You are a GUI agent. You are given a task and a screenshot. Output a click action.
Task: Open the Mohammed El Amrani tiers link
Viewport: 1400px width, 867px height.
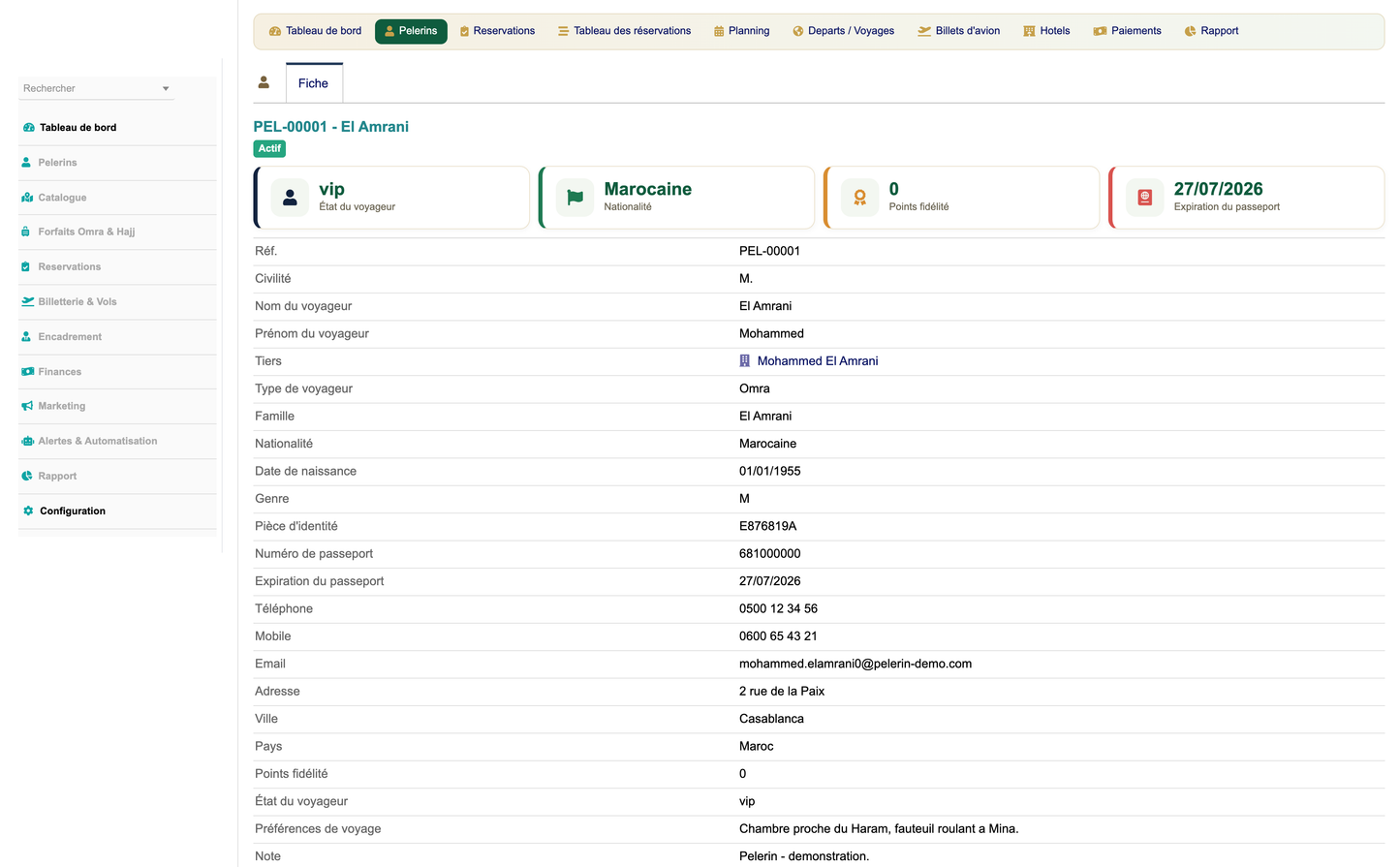click(818, 360)
